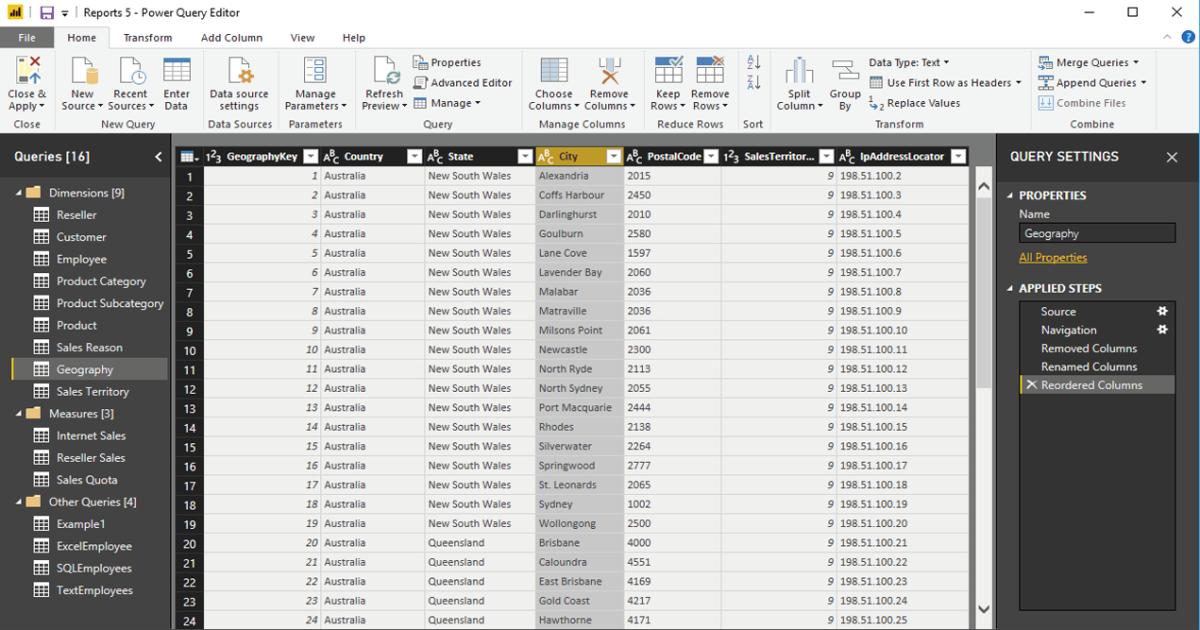Open the filter dropdown on the Country column
Image resolution: width=1200 pixels, height=630 pixels.
pos(414,156)
